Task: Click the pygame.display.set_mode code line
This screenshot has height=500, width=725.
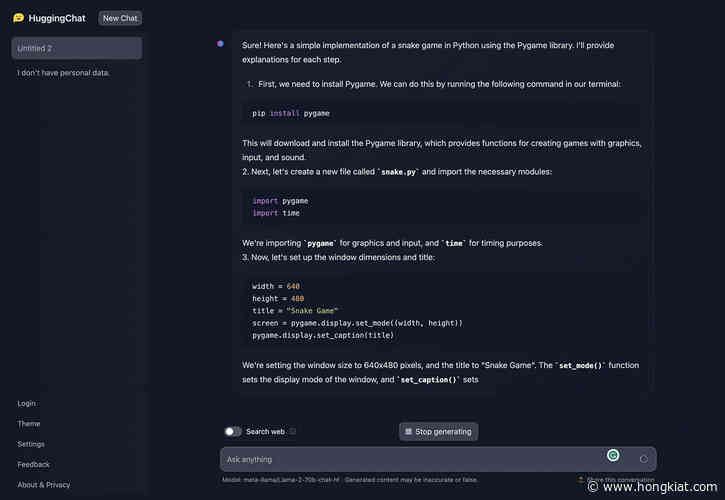Action: tap(357, 323)
